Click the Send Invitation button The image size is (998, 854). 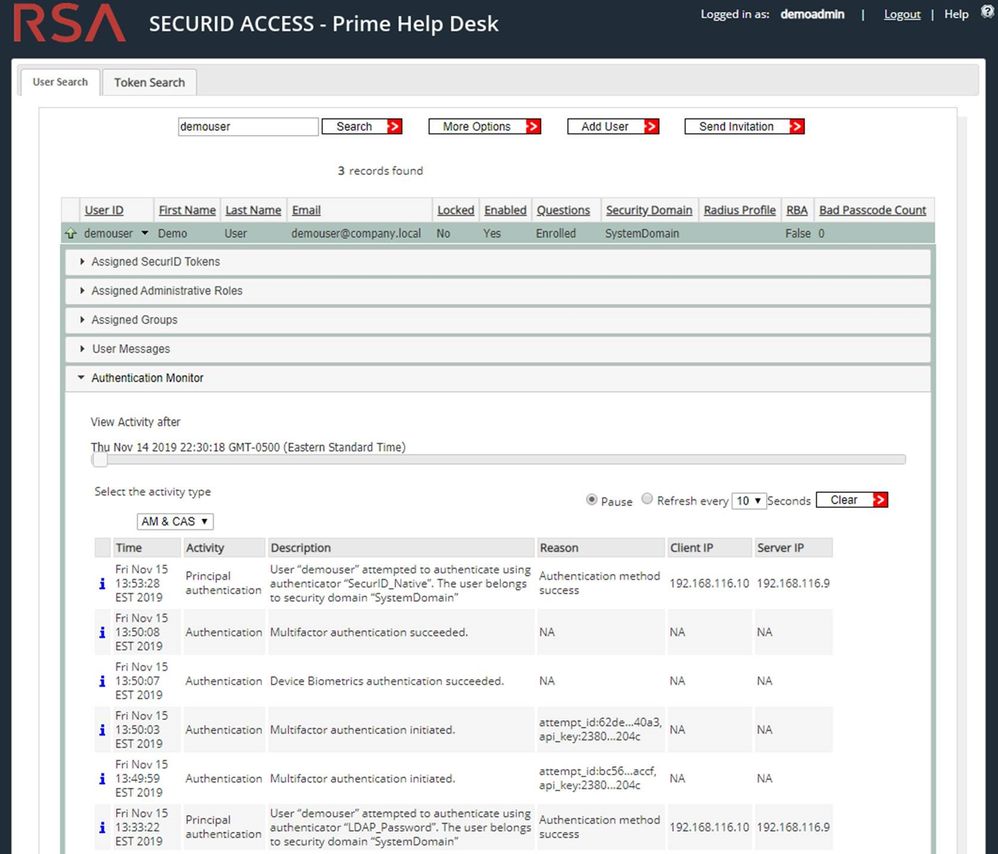click(x=744, y=127)
